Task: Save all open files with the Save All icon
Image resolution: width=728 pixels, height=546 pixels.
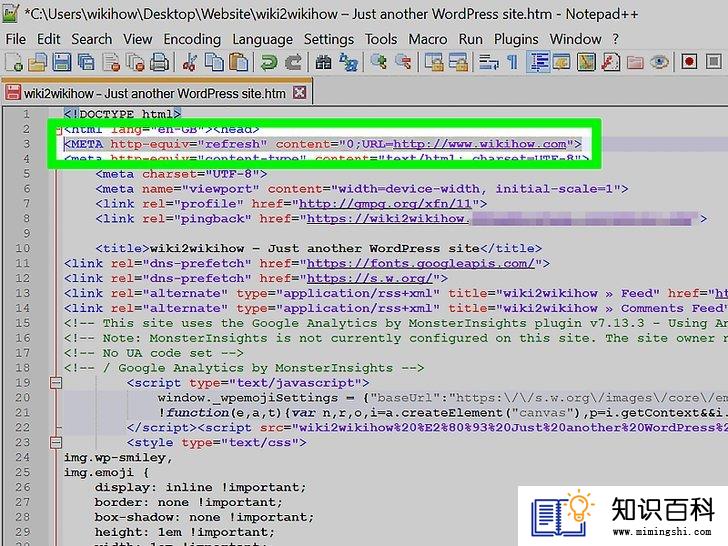Action: (x=86, y=62)
